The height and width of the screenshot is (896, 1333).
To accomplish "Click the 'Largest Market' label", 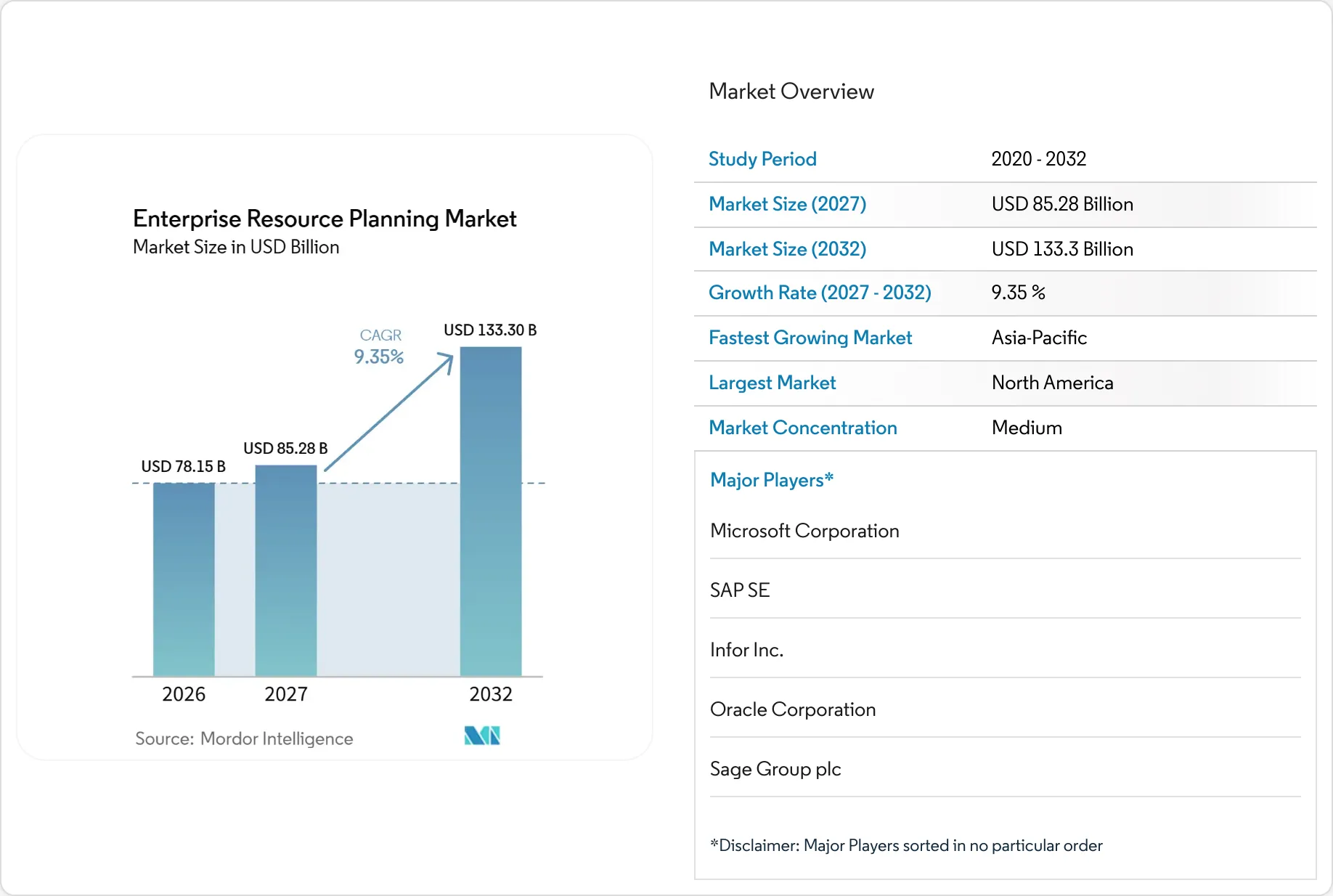I will click(x=772, y=383).
